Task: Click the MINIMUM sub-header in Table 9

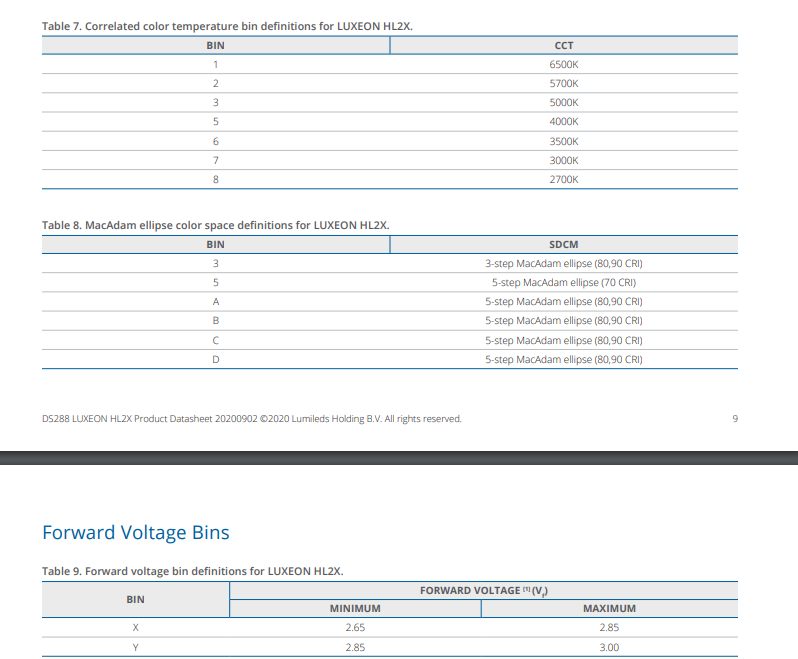Action: coord(355,608)
